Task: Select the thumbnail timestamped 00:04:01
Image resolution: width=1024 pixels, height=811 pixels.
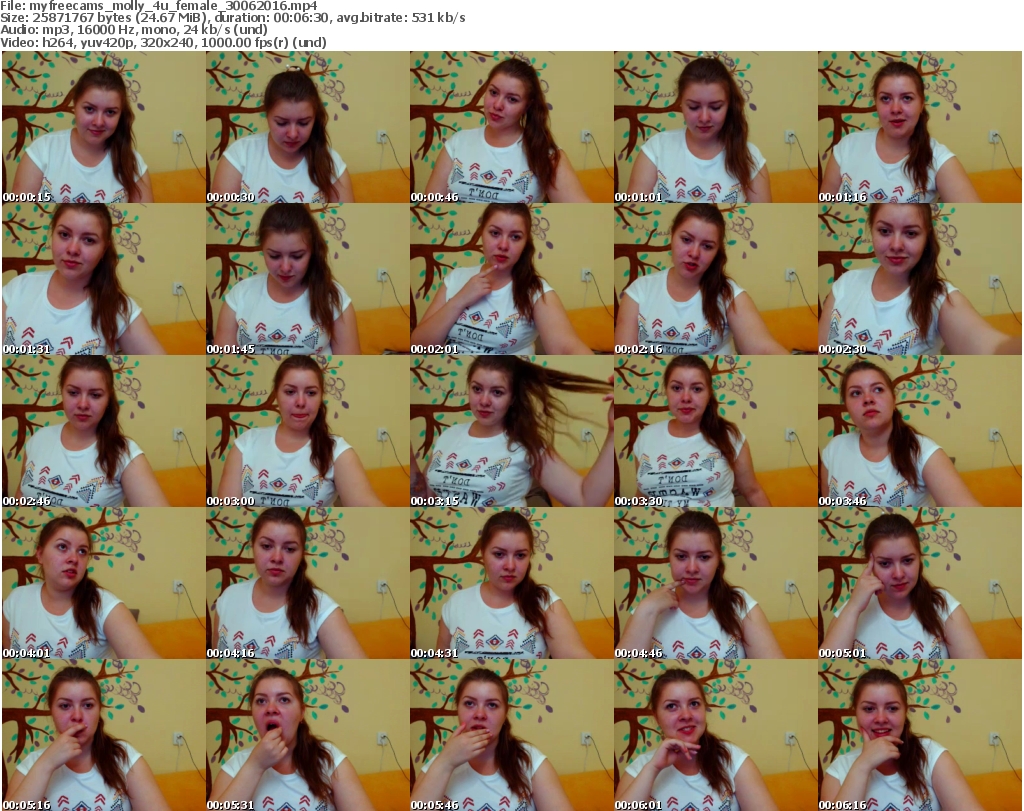Action: click(104, 583)
